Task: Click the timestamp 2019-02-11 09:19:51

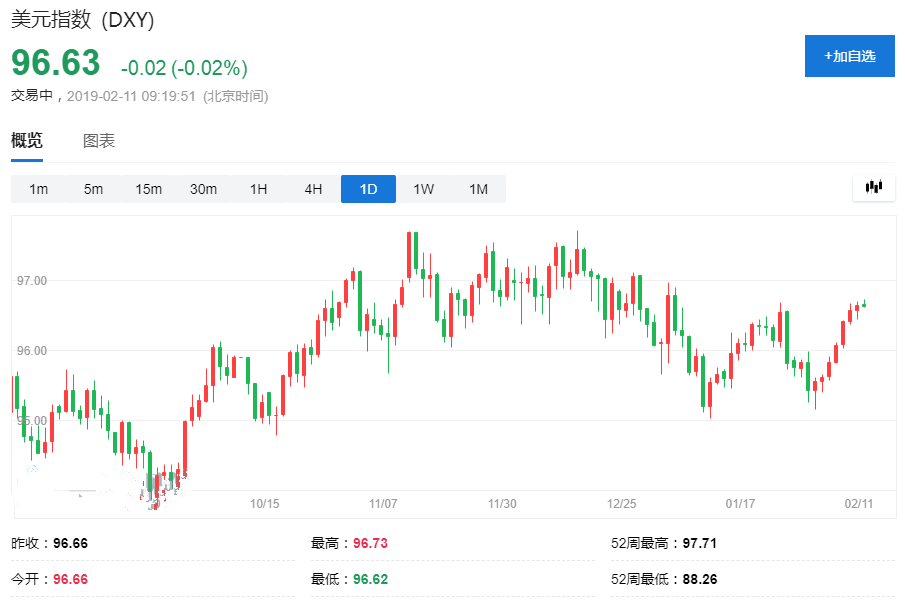Action: [x=131, y=96]
